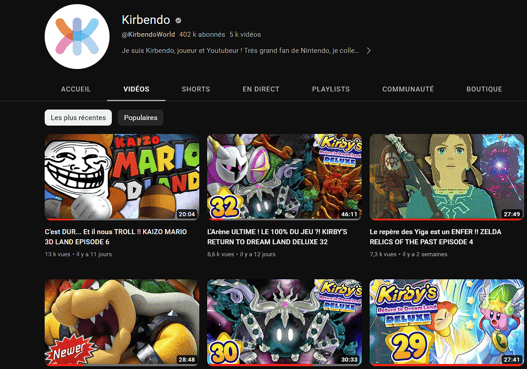This screenshot has height=369, width=527.
Task: Sort videos by Populaires
Action: click(x=140, y=118)
